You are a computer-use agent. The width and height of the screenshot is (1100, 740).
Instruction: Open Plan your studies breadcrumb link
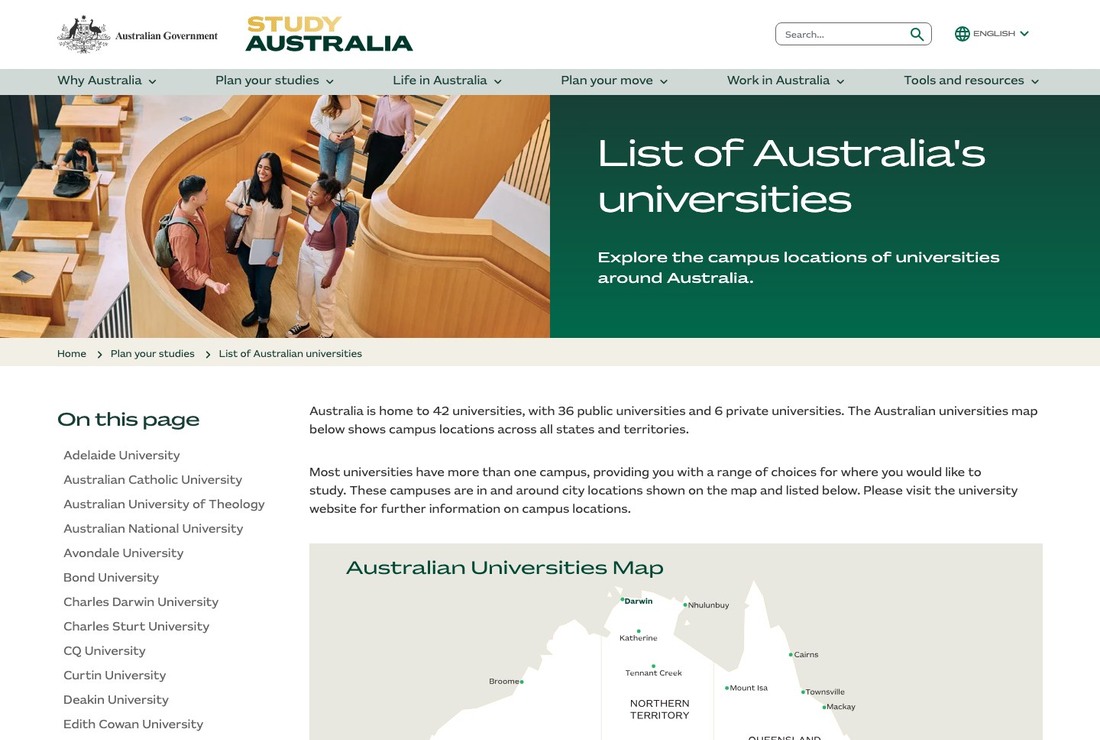(x=152, y=354)
